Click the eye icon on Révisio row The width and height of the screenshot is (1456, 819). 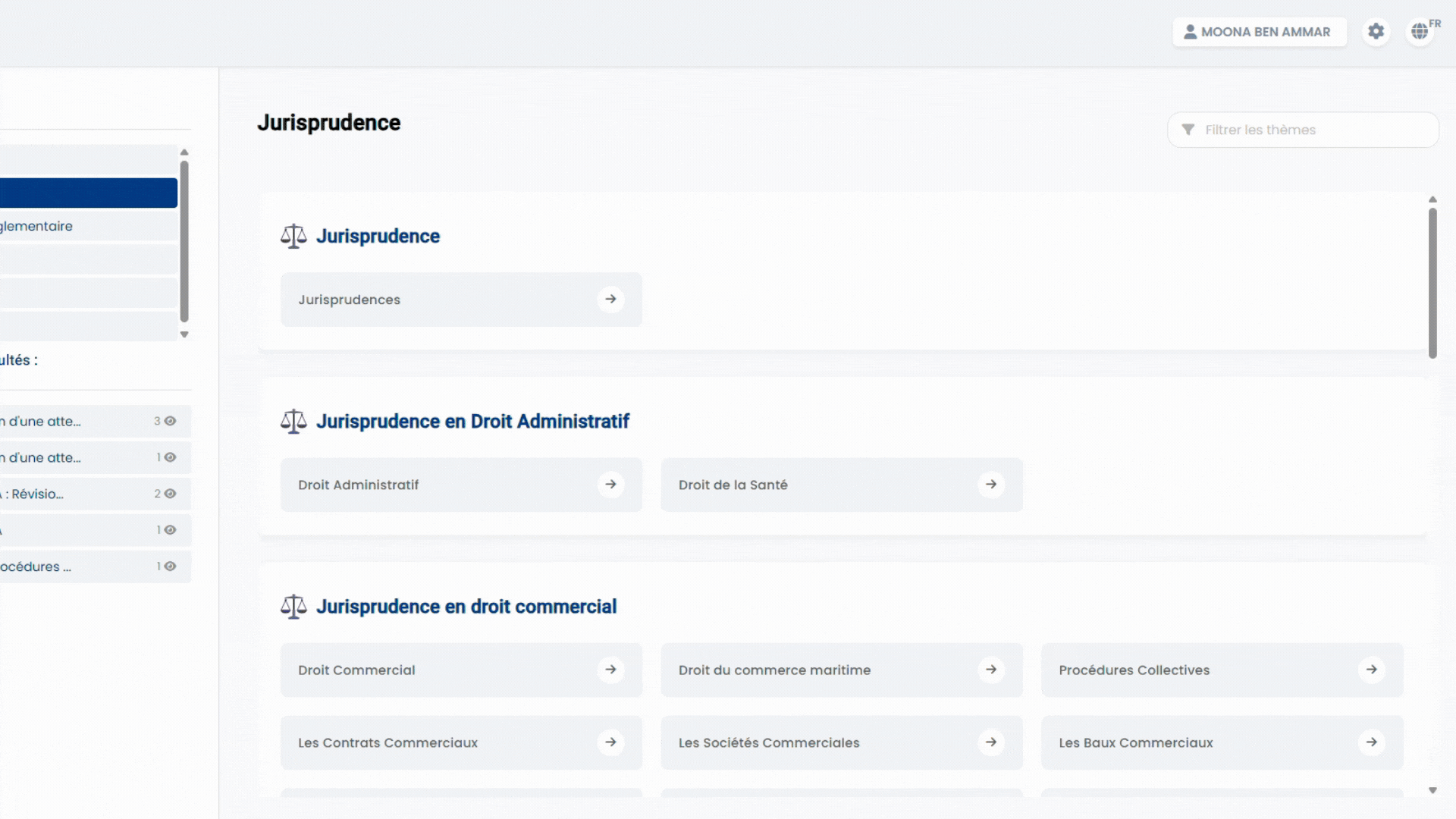point(170,494)
